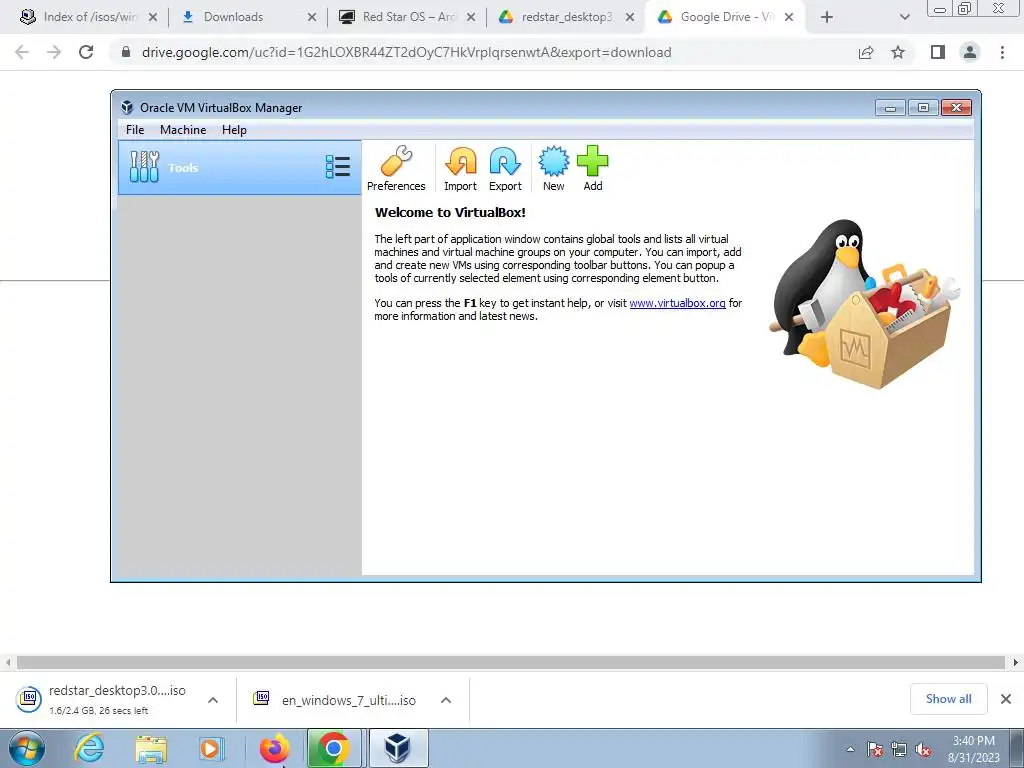Click the right scroll arrow of horizontal scrollbar
The image size is (1024, 768).
(x=1016, y=662)
